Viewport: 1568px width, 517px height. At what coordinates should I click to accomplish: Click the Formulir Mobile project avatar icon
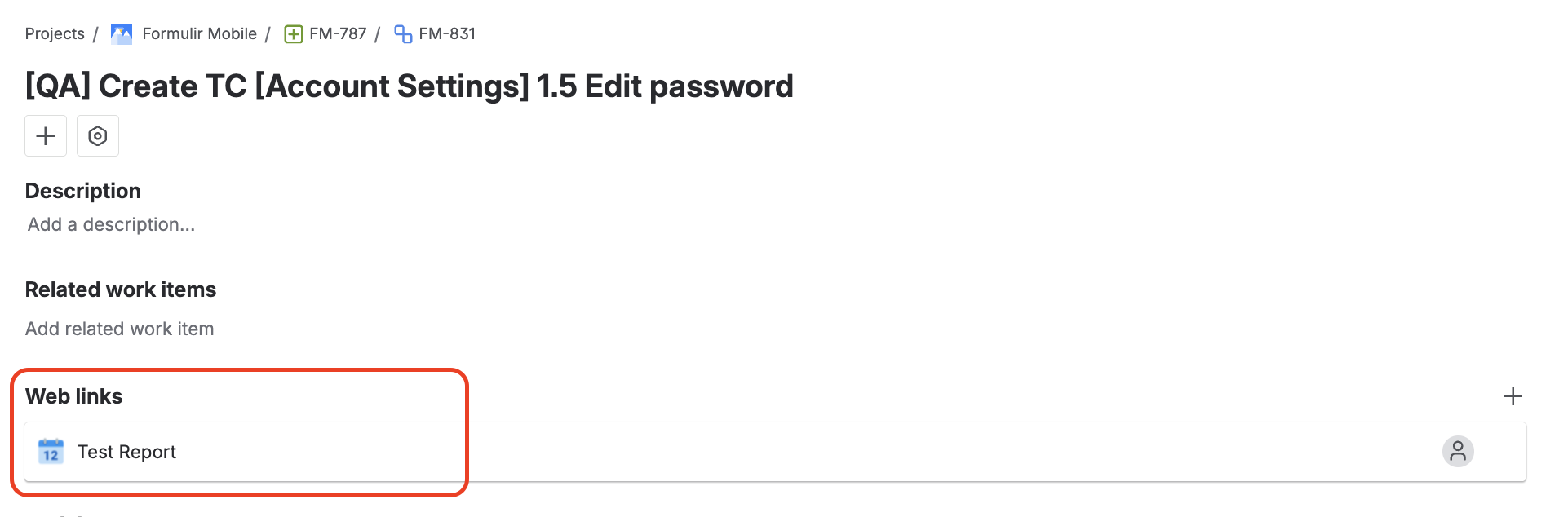tap(121, 33)
